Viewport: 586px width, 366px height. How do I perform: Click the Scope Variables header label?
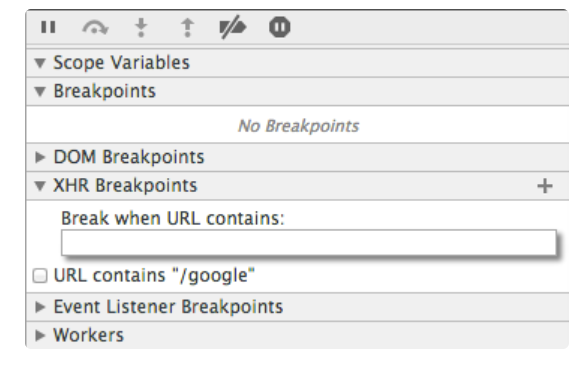tap(121, 63)
